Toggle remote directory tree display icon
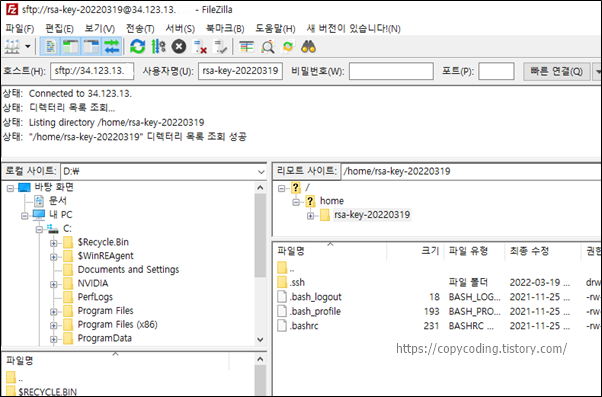 click(x=91, y=47)
